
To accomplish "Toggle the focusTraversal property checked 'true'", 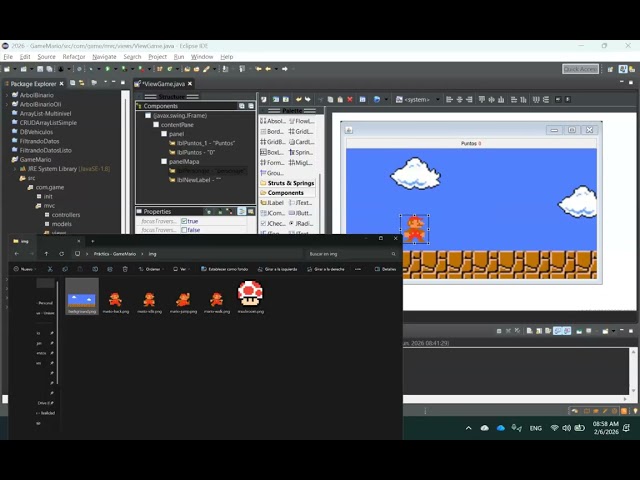I will tap(184, 221).
